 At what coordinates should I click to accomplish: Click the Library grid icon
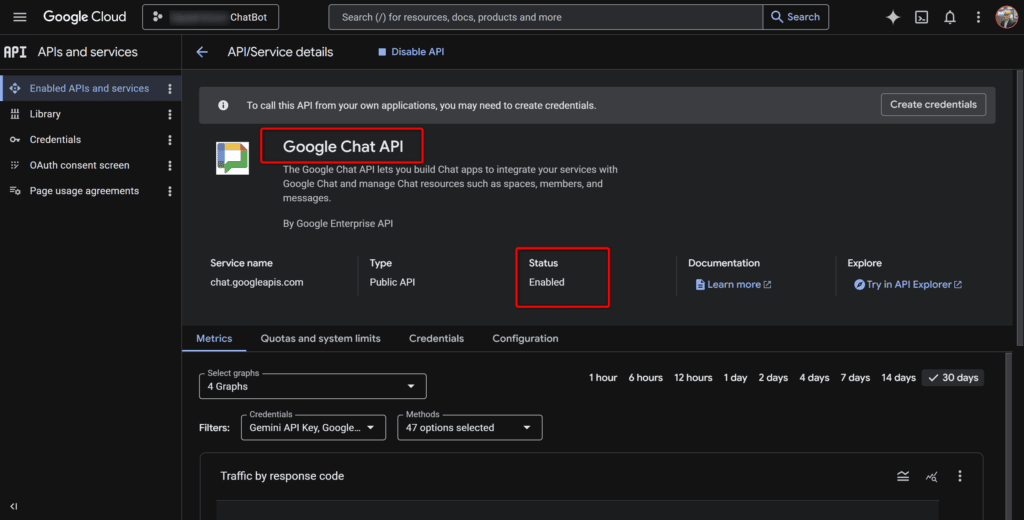click(x=14, y=114)
